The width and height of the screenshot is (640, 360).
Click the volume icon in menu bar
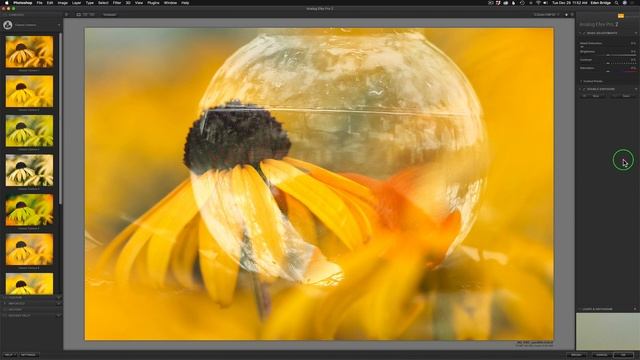pos(545,3)
